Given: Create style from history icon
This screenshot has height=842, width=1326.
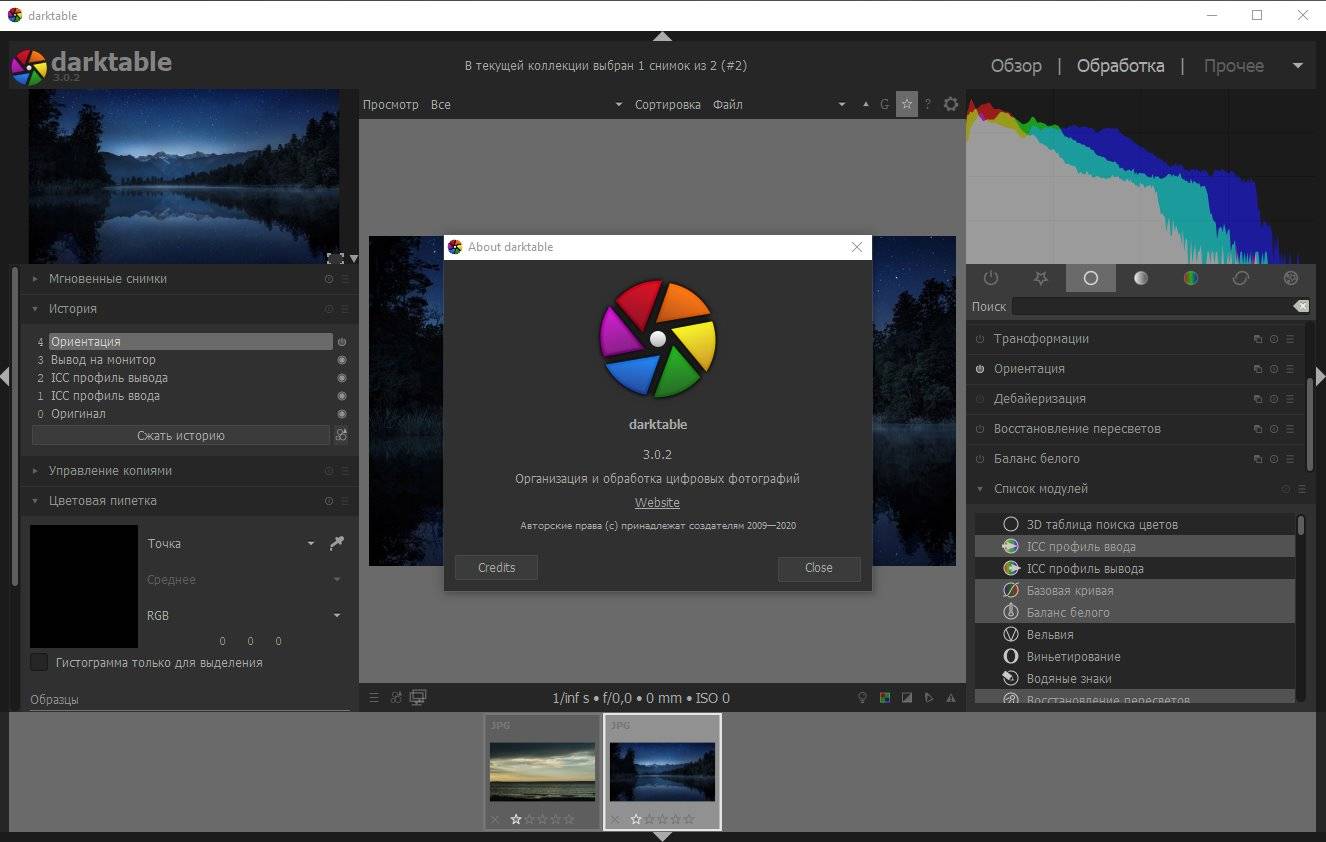Looking at the screenshot, I should coord(341,435).
